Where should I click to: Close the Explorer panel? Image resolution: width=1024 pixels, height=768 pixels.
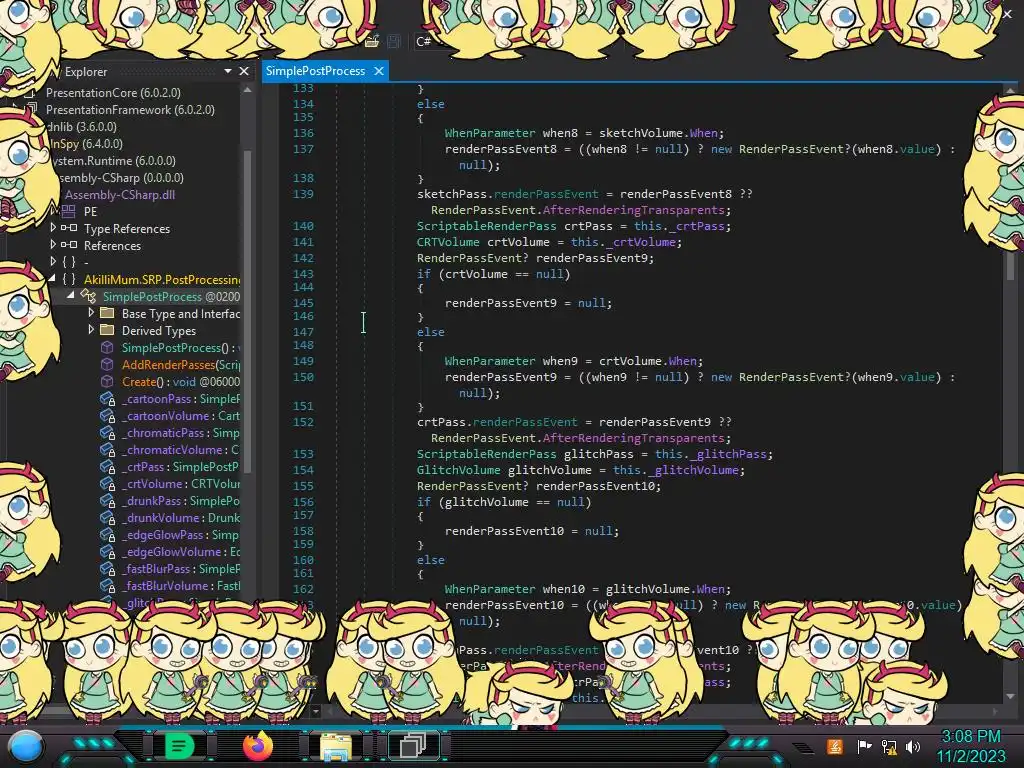click(x=244, y=71)
